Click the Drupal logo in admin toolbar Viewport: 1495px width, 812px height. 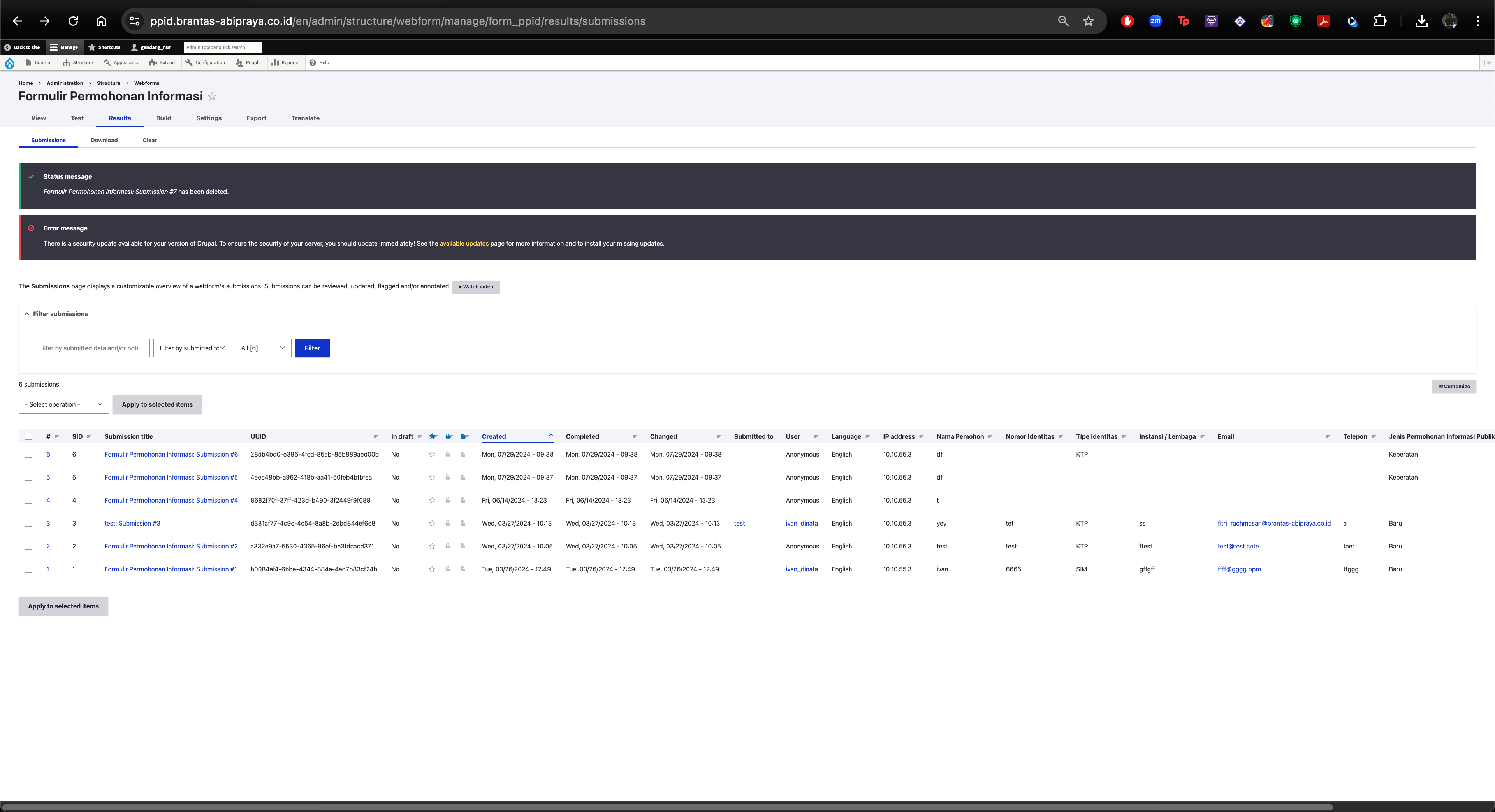[x=10, y=63]
